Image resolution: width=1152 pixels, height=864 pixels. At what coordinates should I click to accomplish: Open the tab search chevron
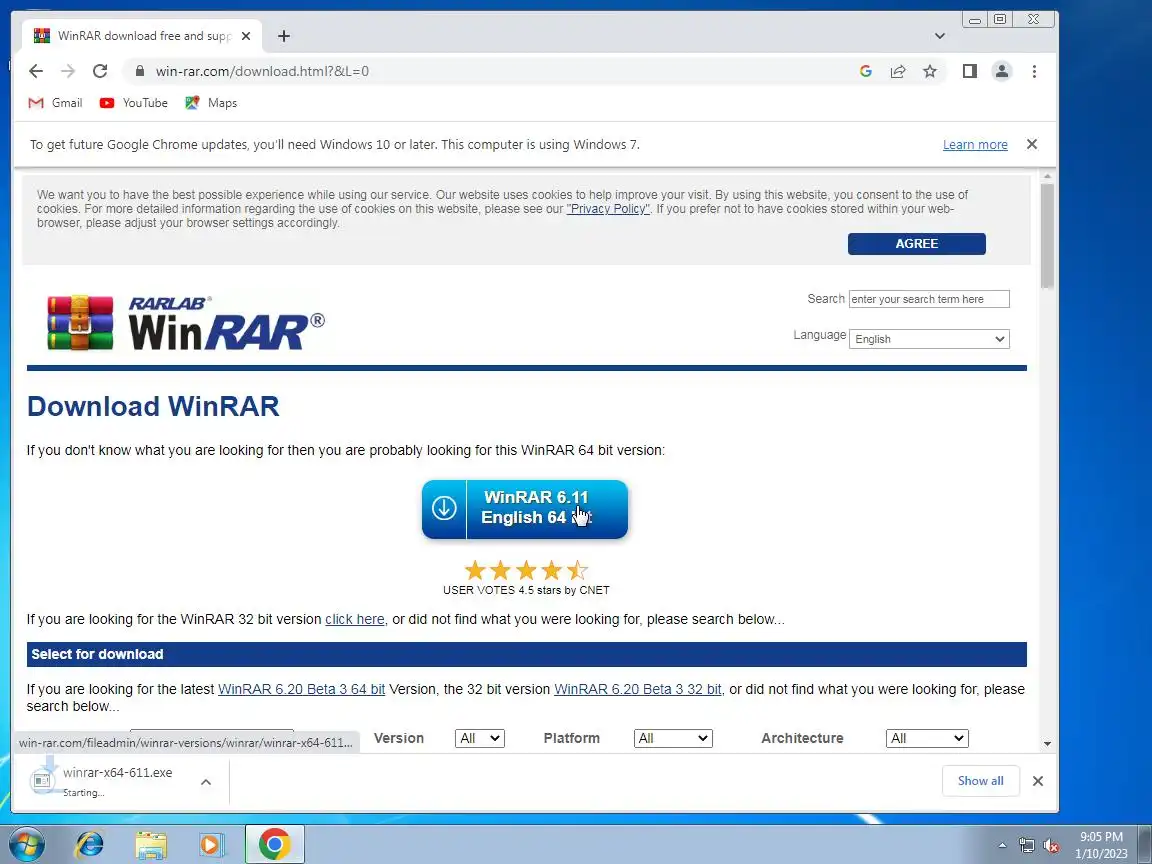940,36
